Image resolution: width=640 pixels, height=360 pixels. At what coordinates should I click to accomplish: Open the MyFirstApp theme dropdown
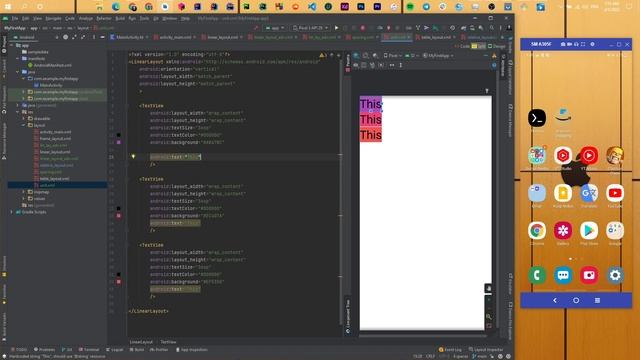pos(438,56)
